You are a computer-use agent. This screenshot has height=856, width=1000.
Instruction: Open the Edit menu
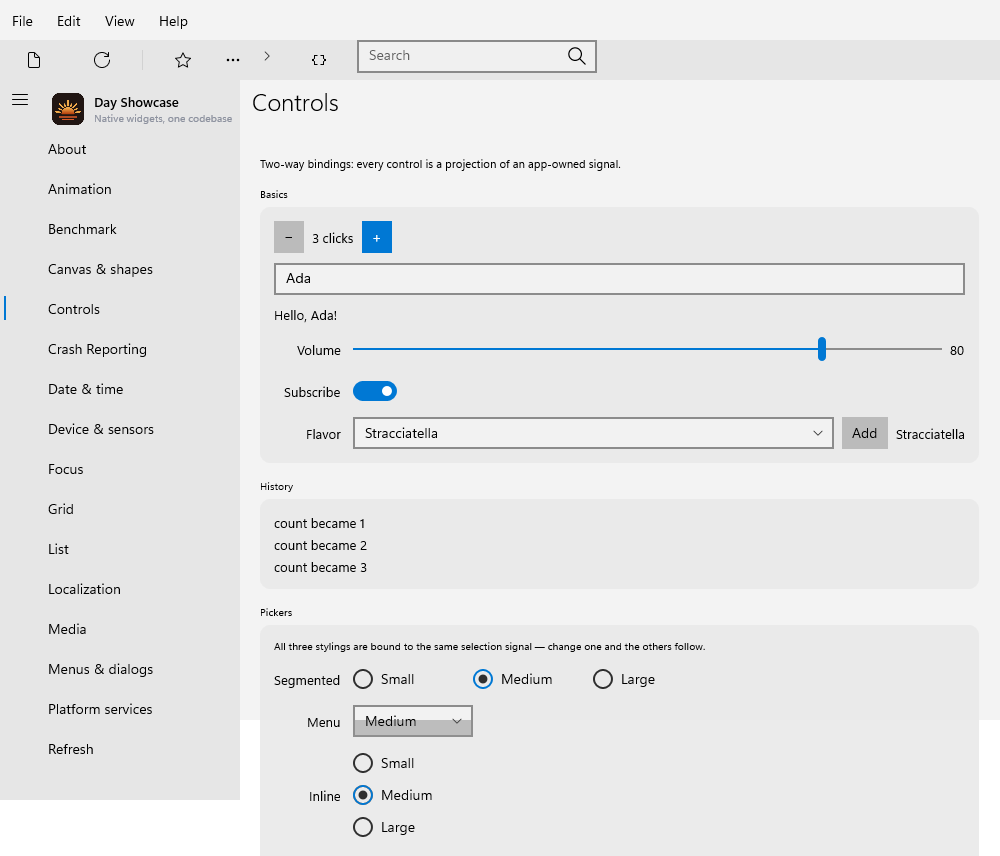68,21
